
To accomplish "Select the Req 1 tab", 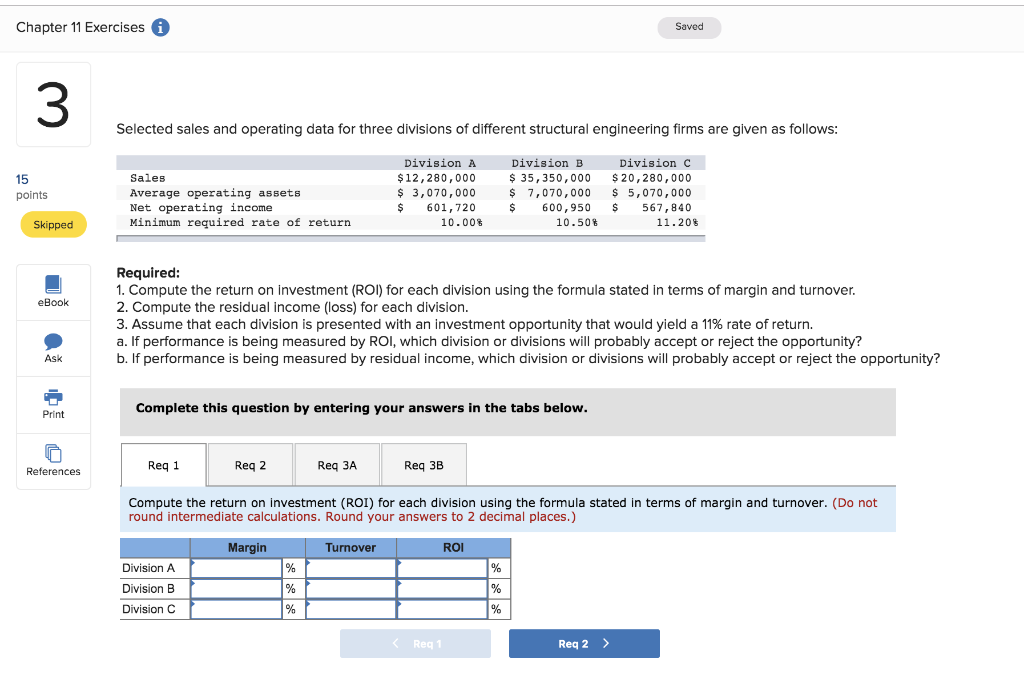I will (163, 464).
